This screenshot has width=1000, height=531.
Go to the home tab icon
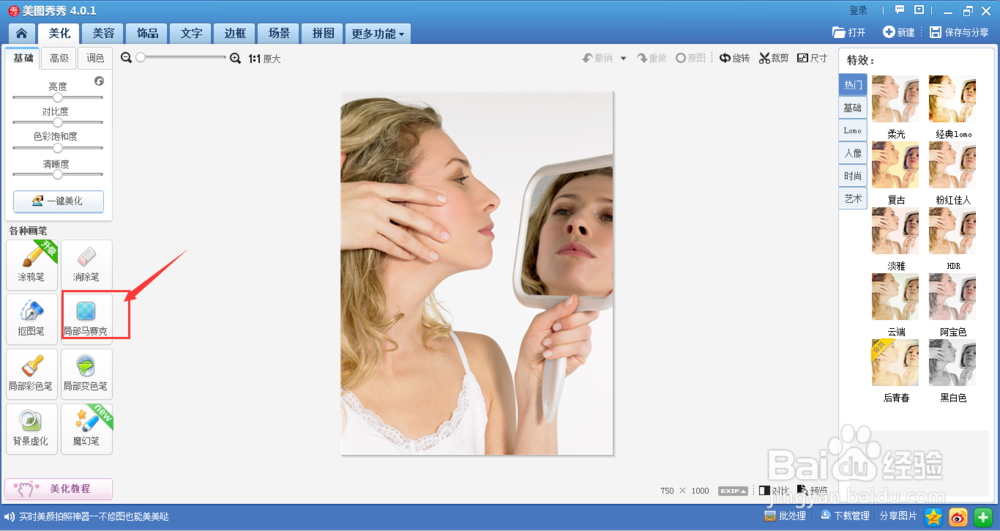(22, 33)
